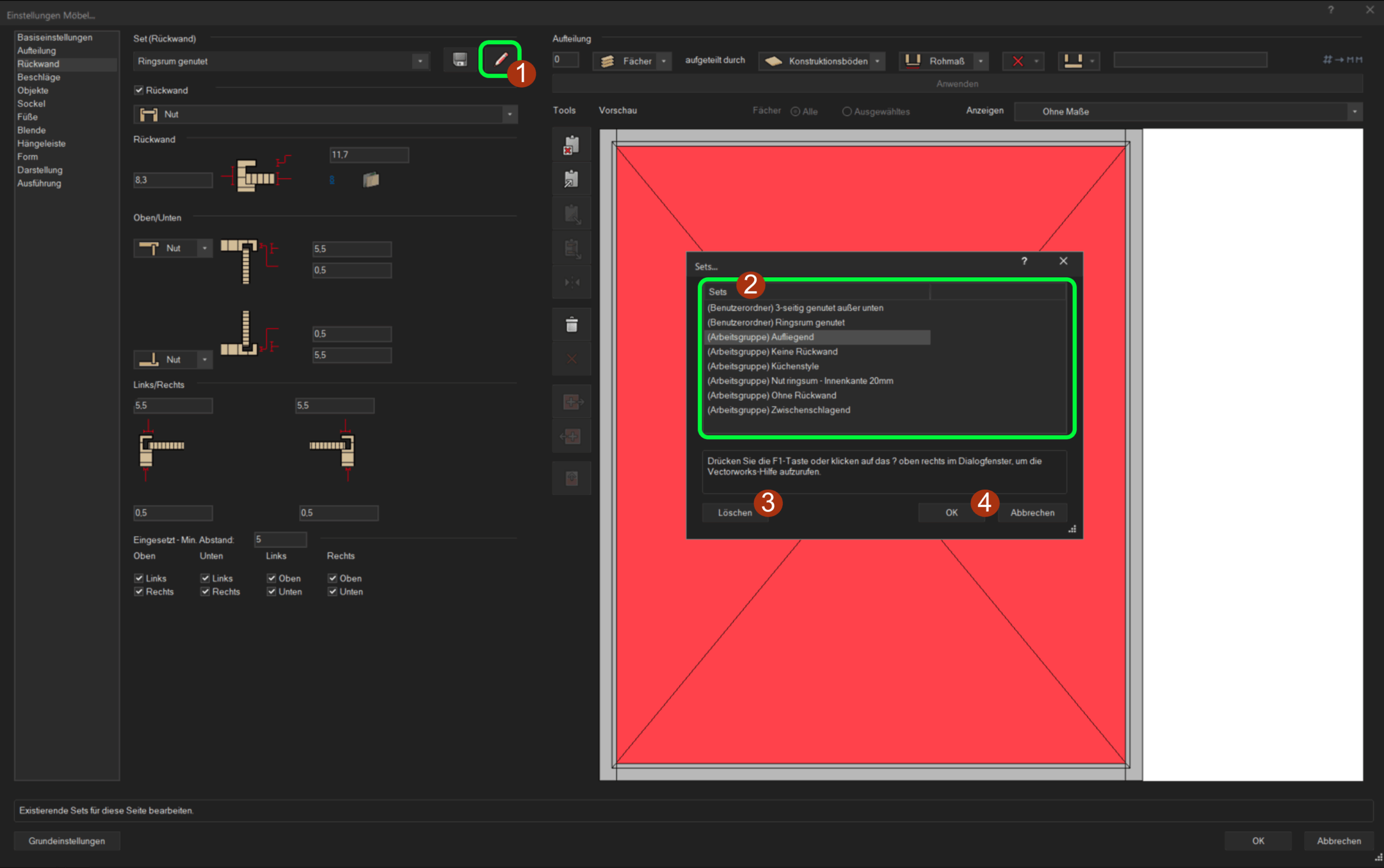Click the Anwenden button
The height and width of the screenshot is (868, 1384).
pyautogui.click(x=957, y=84)
